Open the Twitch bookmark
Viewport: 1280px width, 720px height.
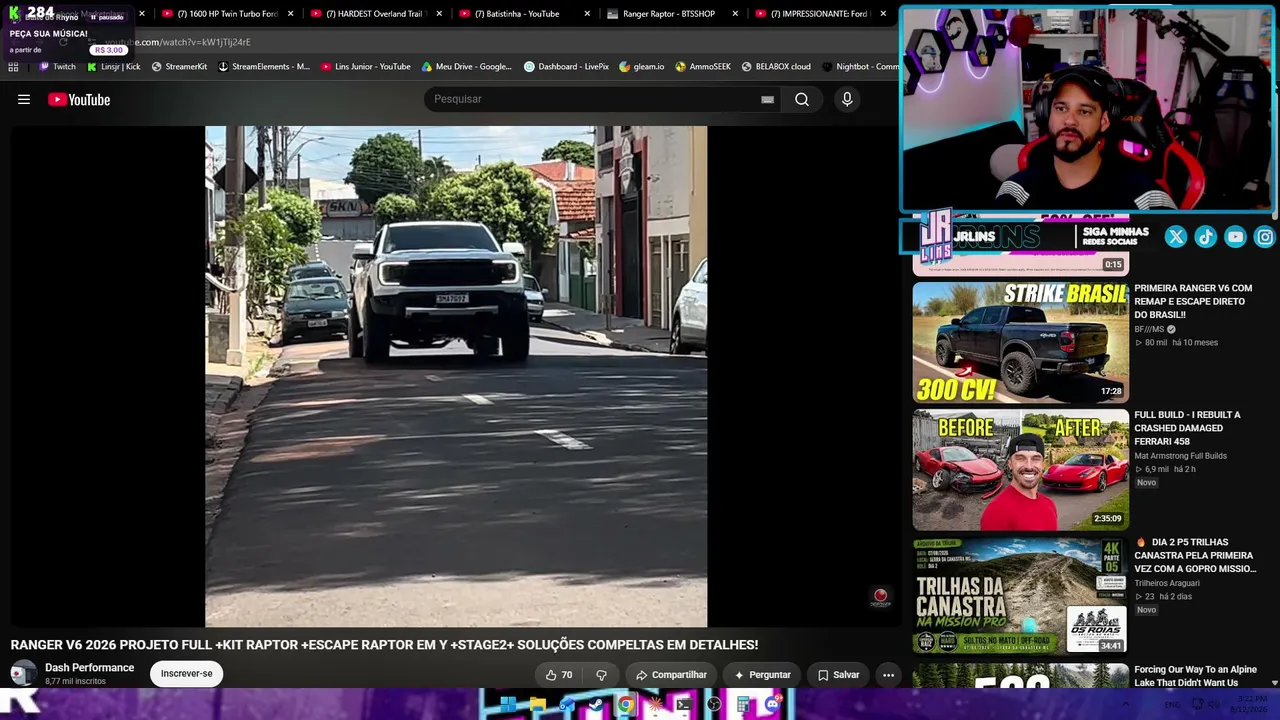[x=57, y=67]
